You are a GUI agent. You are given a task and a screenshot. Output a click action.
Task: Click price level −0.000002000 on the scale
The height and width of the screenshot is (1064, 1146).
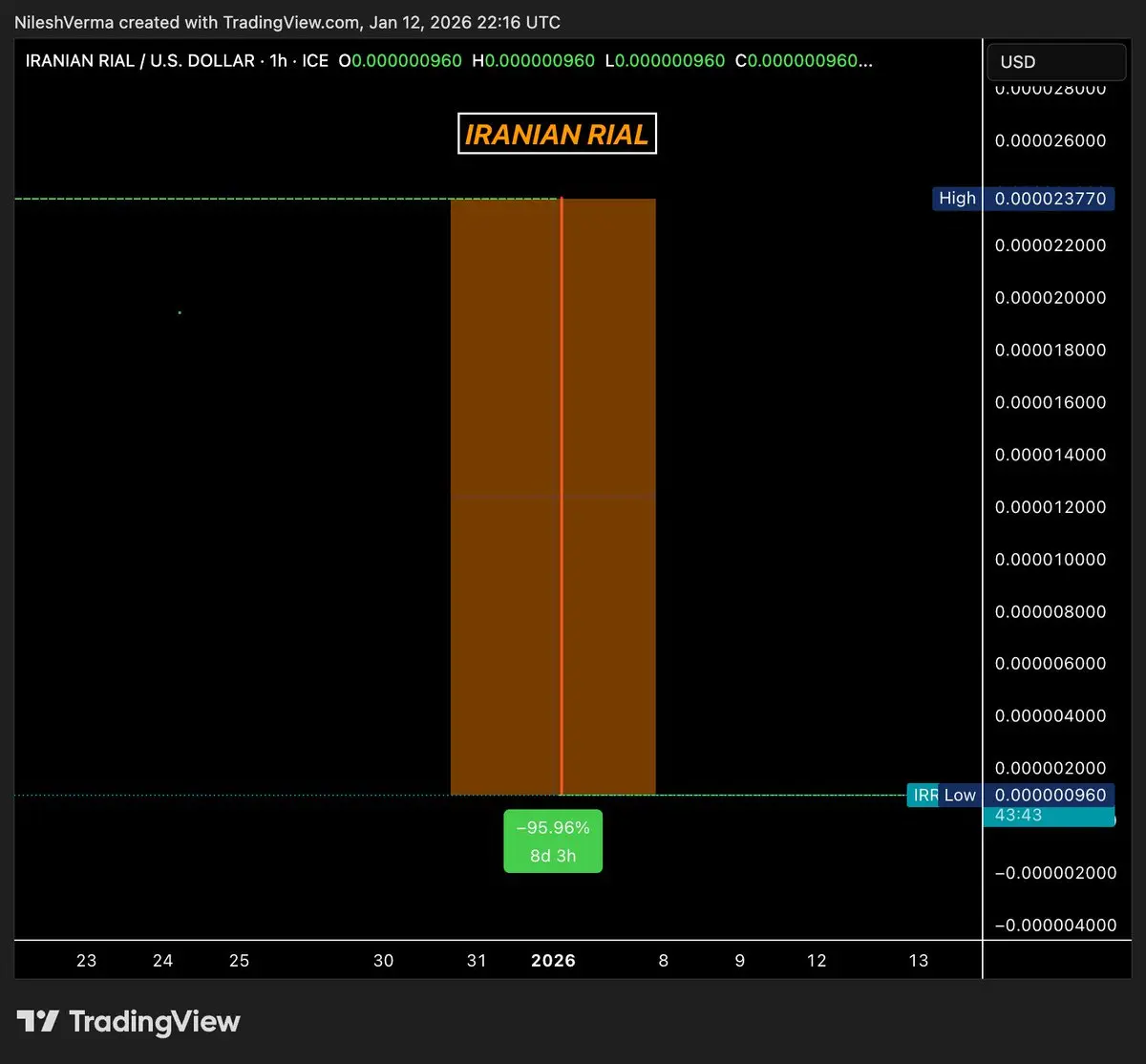click(1055, 873)
